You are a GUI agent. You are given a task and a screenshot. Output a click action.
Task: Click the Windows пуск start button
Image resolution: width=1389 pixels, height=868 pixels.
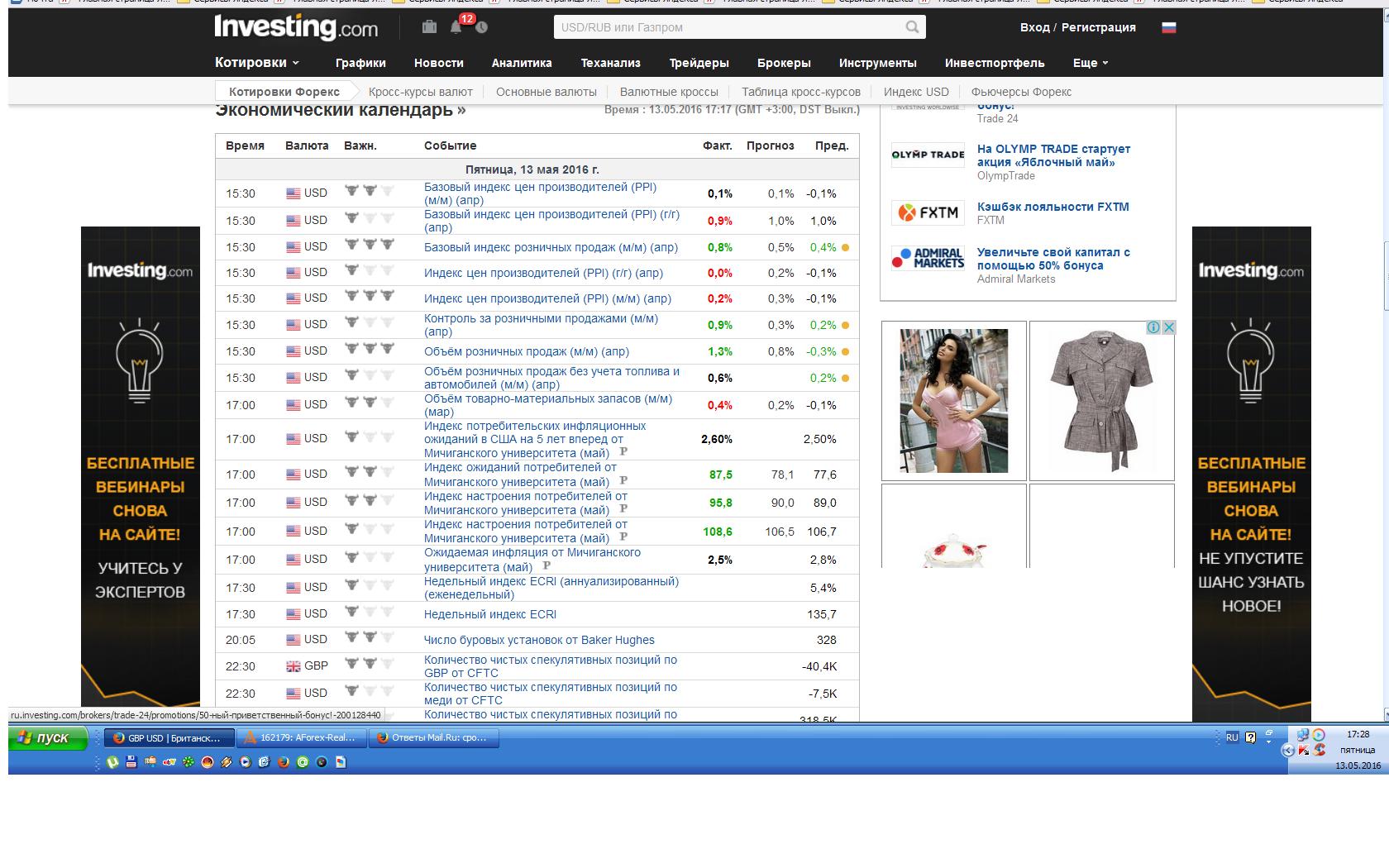48,737
